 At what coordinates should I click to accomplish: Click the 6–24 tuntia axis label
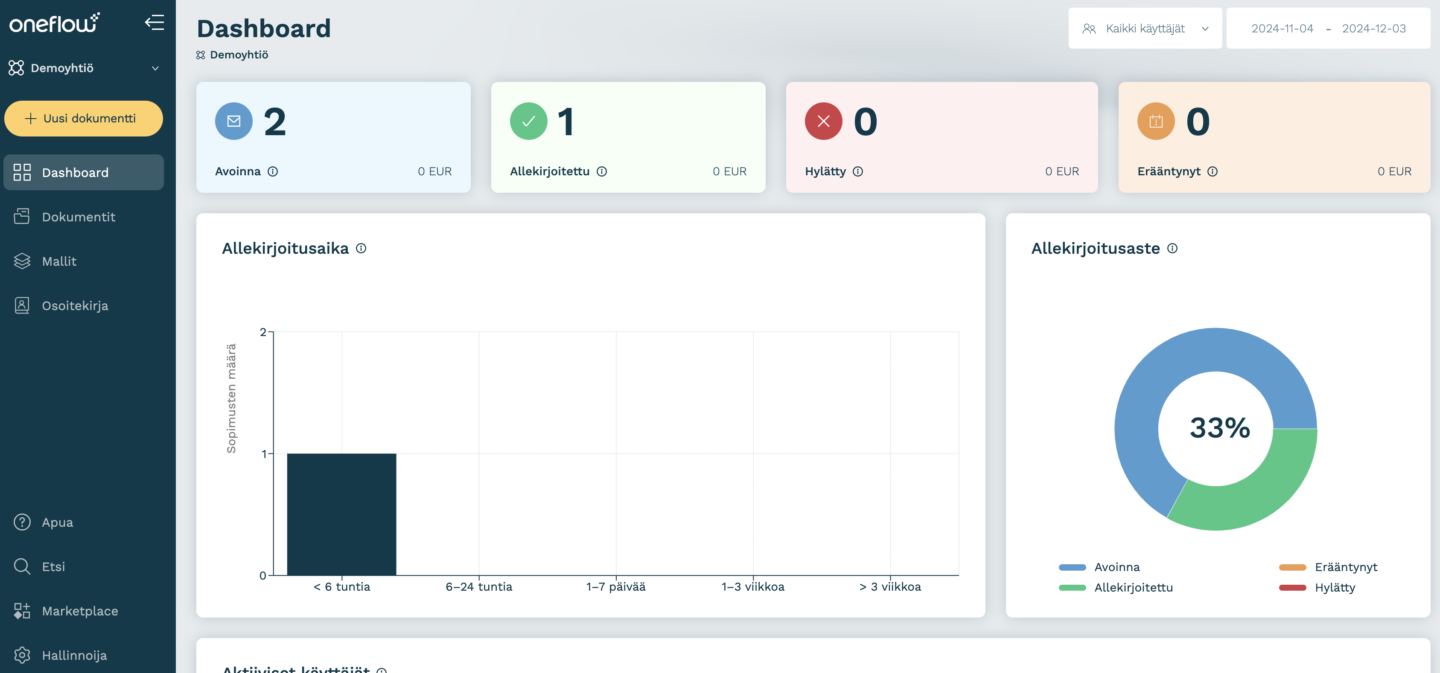(479, 587)
